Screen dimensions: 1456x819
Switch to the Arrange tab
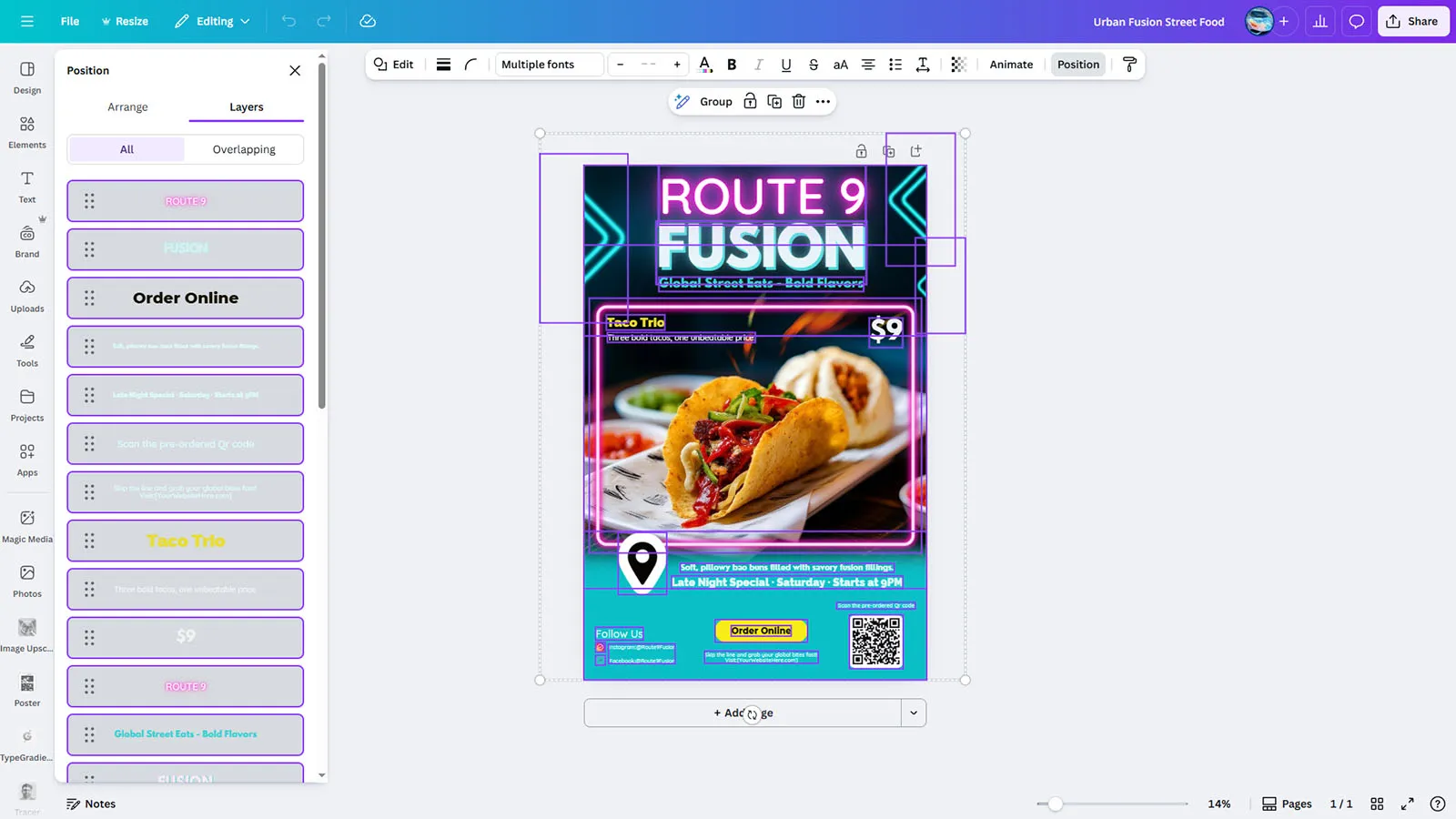(x=127, y=107)
